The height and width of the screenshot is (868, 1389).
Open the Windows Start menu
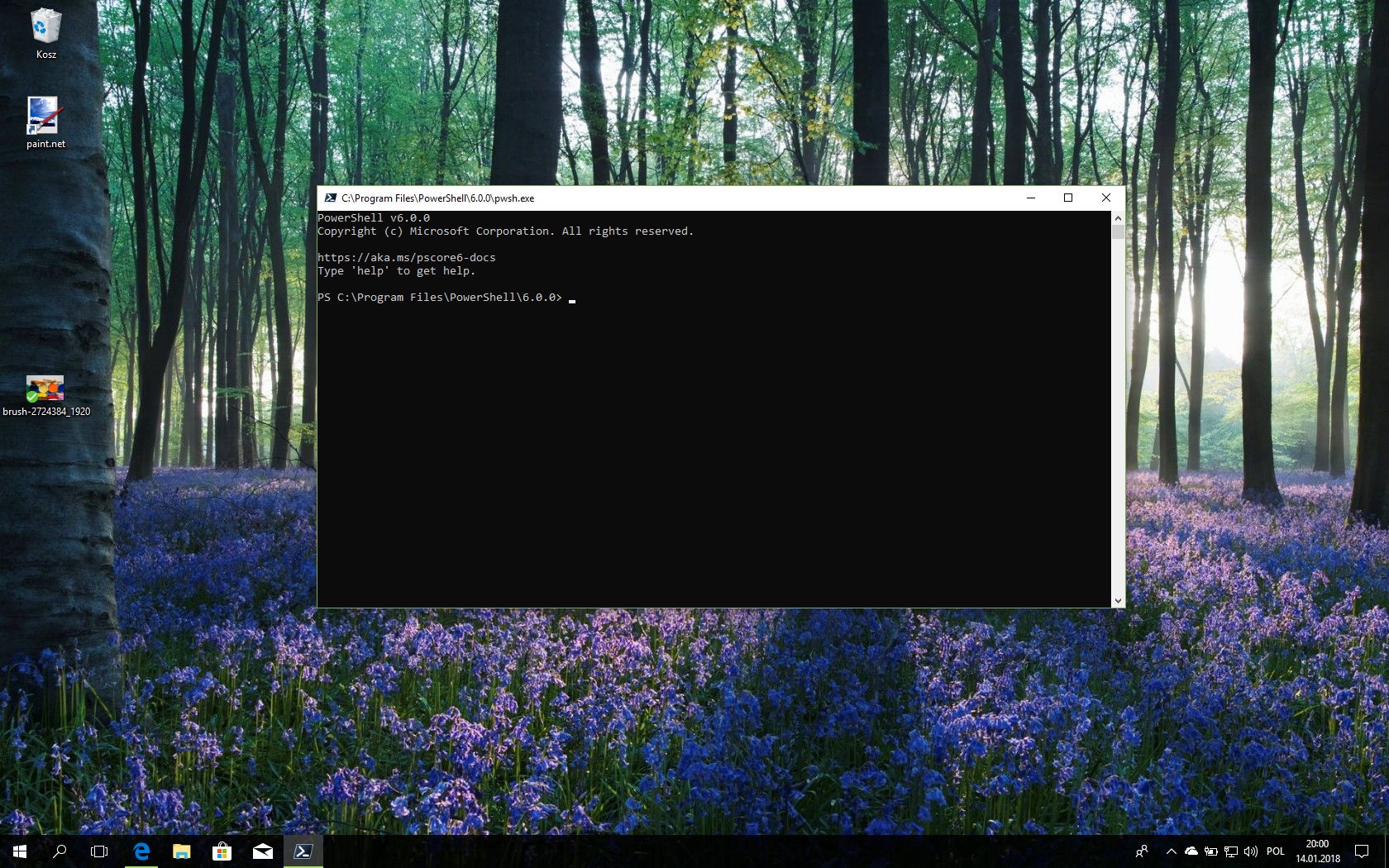pyautogui.click(x=20, y=851)
